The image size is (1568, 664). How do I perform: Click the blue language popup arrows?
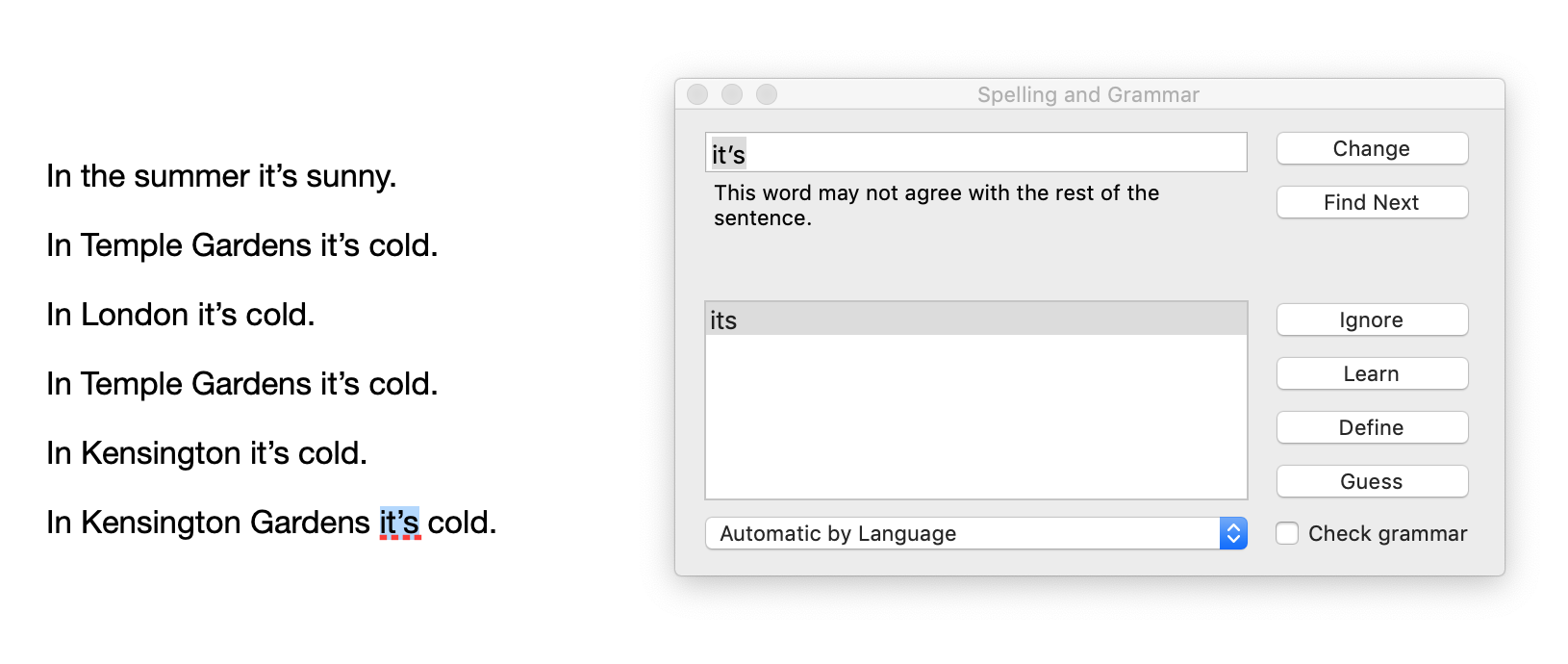[x=1233, y=533]
